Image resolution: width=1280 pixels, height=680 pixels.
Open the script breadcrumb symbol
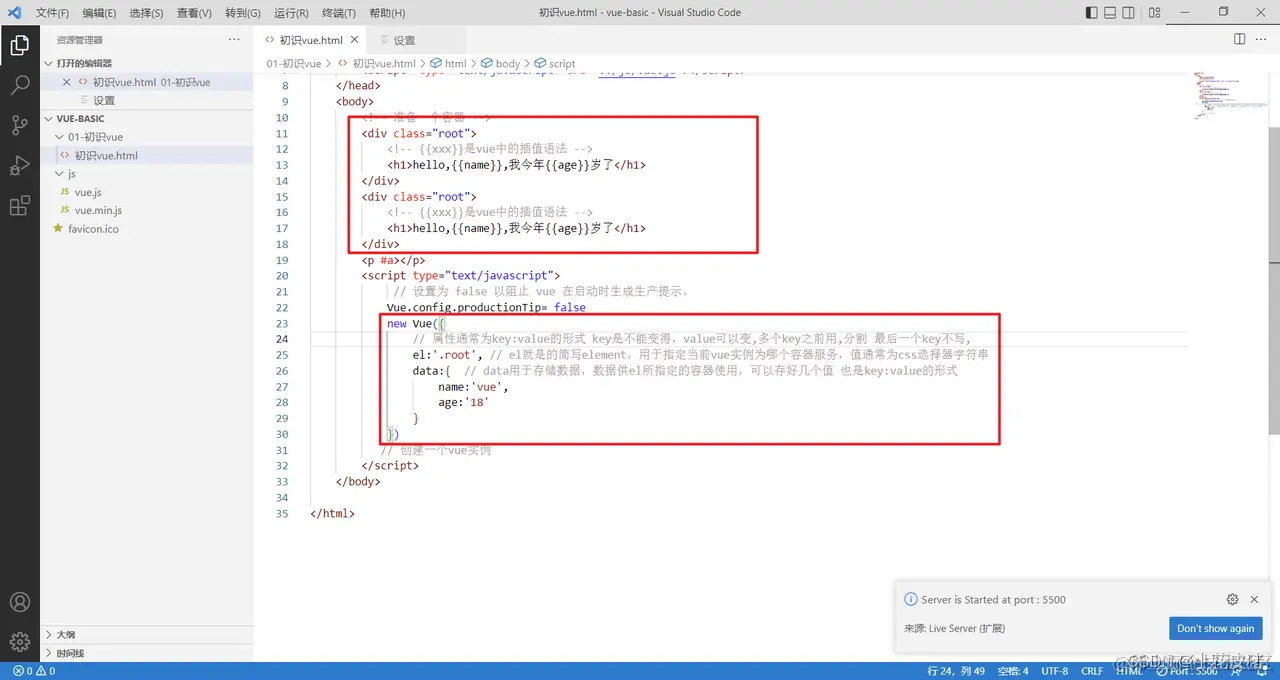pos(555,63)
